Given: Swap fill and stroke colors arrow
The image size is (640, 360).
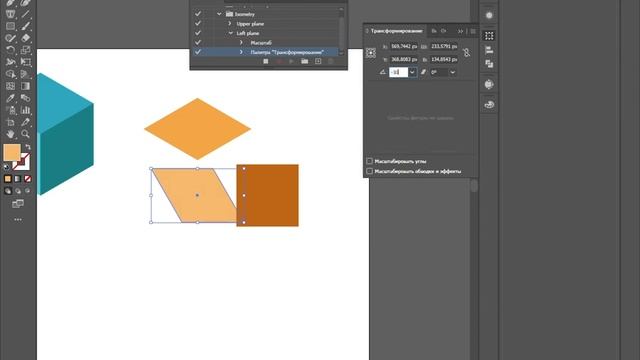Looking at the screenshot, I should point(28,147).
